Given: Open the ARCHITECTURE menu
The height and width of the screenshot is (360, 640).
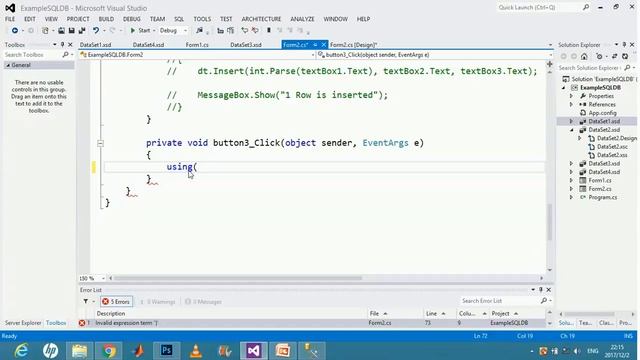Looking at the screenshot, I should 261,19.
